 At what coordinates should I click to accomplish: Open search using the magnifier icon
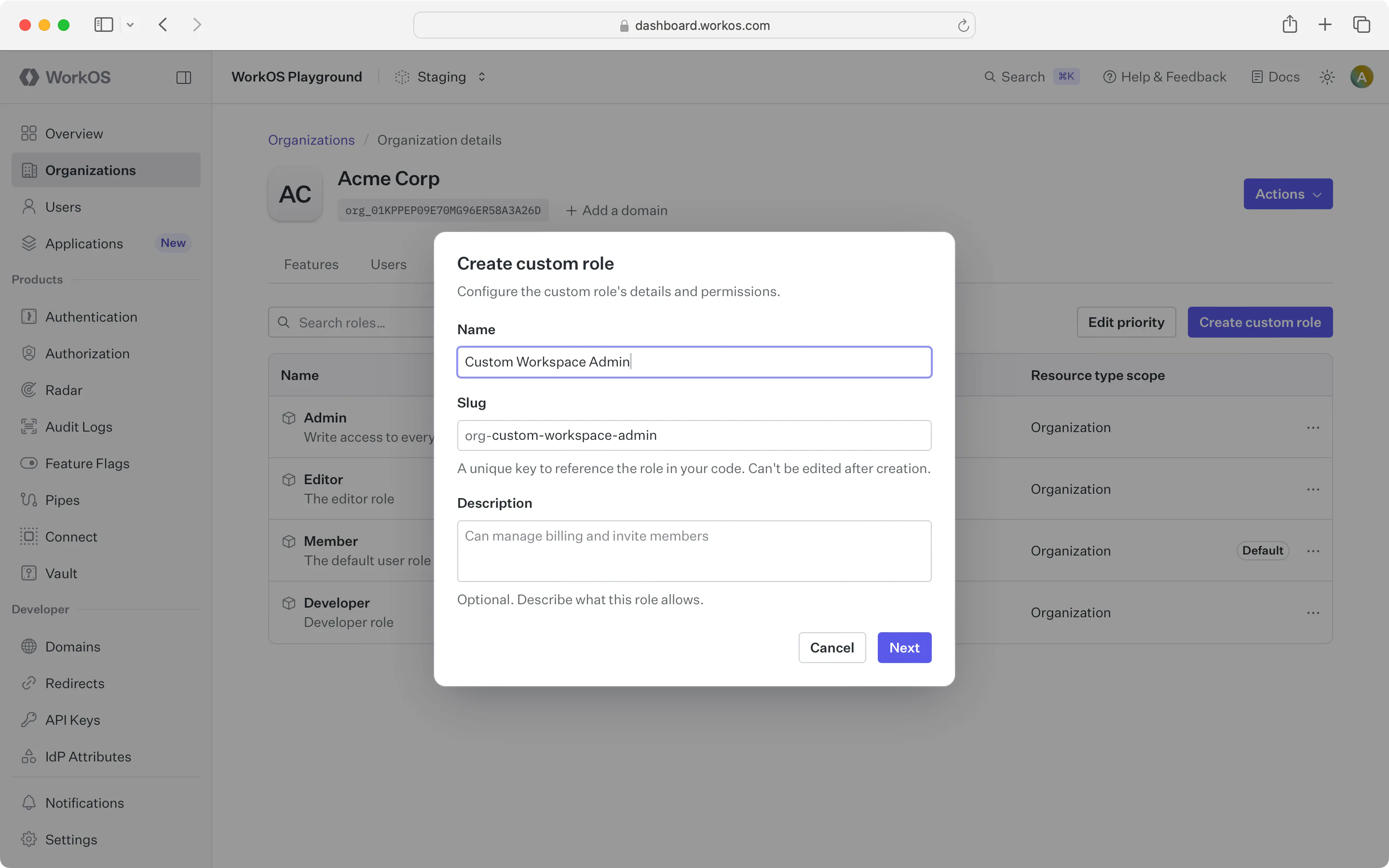(991, 76)
